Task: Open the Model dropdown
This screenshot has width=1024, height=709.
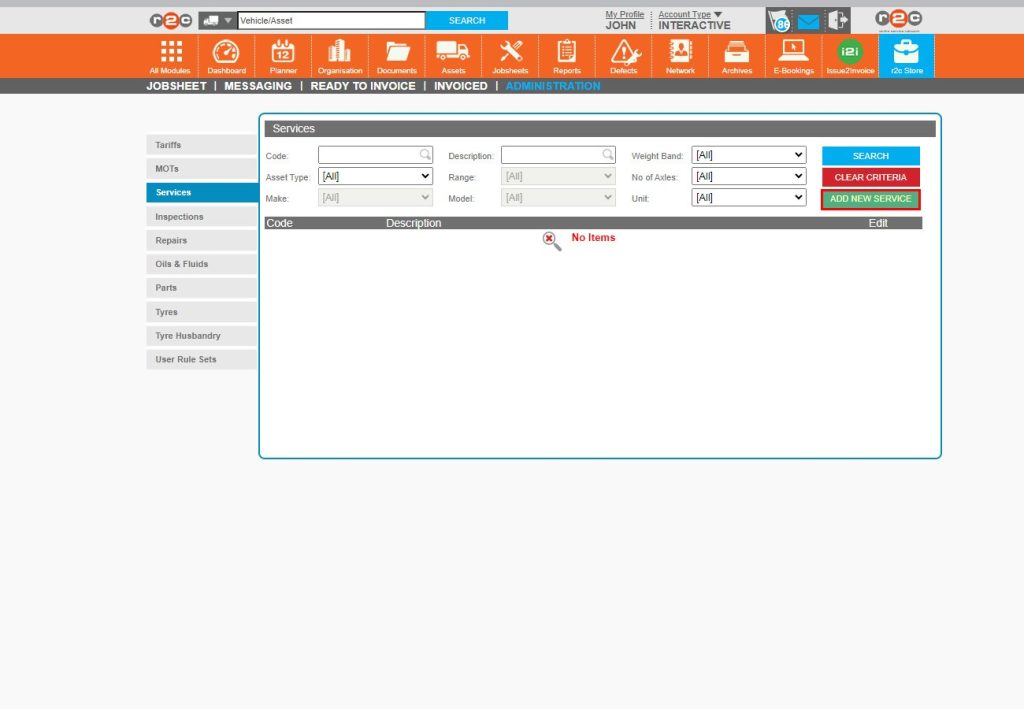Action: 558,197
